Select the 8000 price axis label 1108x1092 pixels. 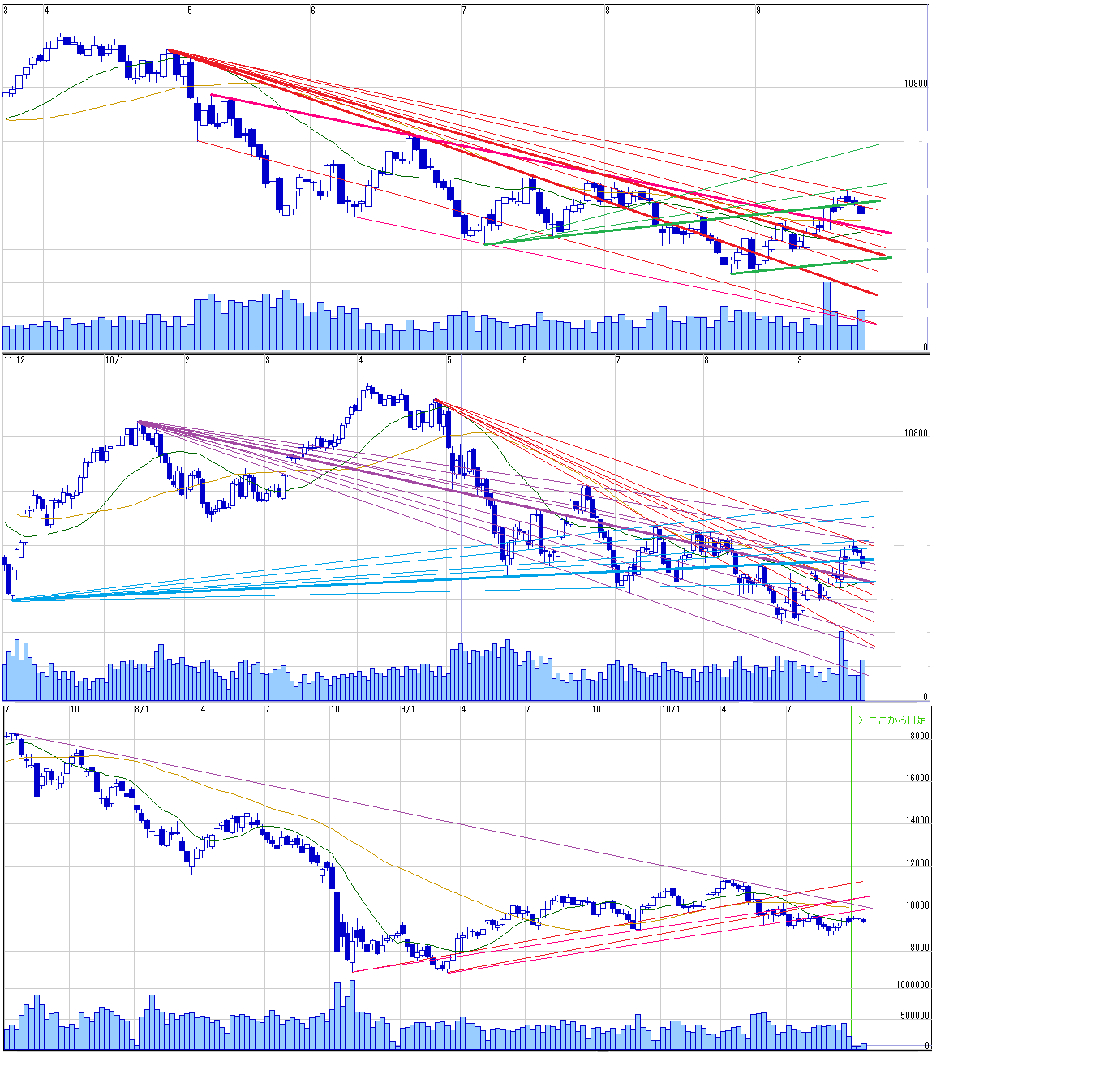coord(919,948)
